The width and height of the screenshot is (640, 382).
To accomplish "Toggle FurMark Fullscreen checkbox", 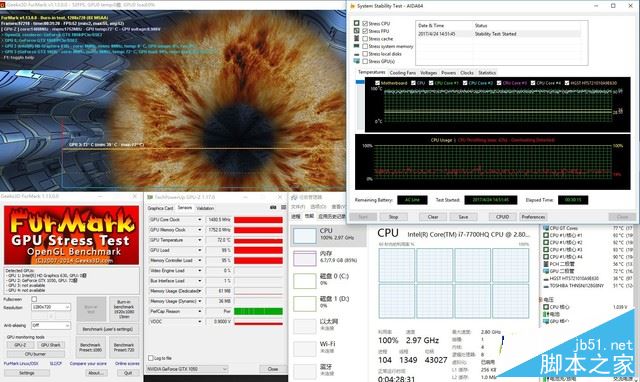I will [34, 299].
